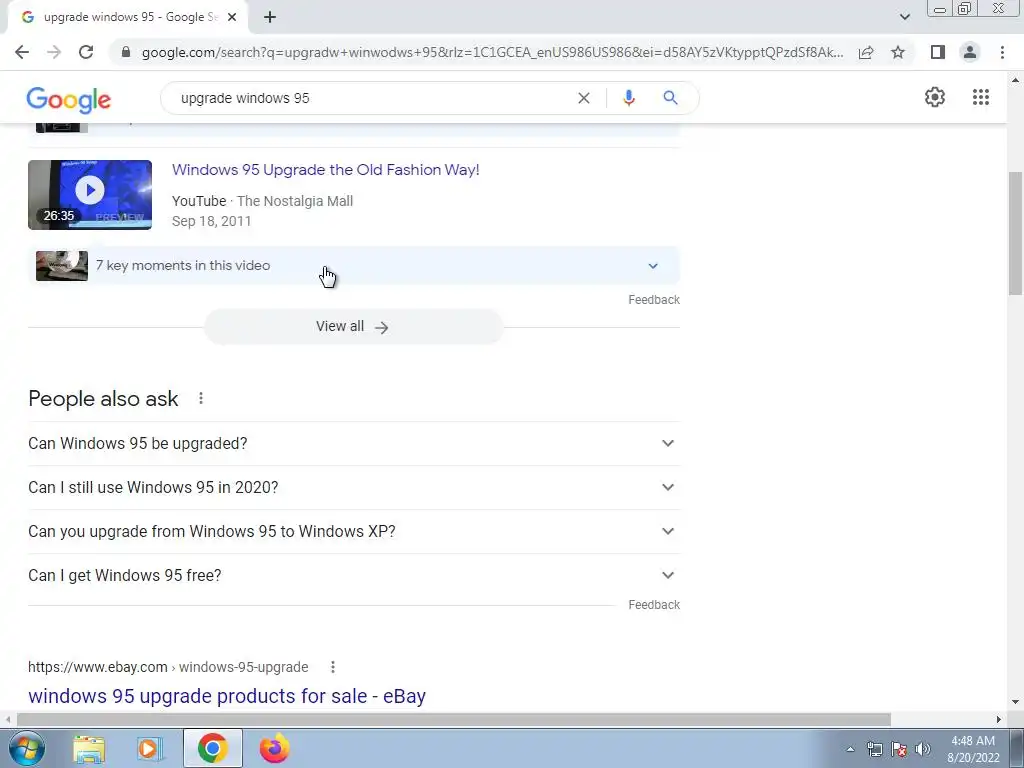Click Feedback under the videos section
This screenshot has width=1024, height=768.
click(x=654, y=300)
